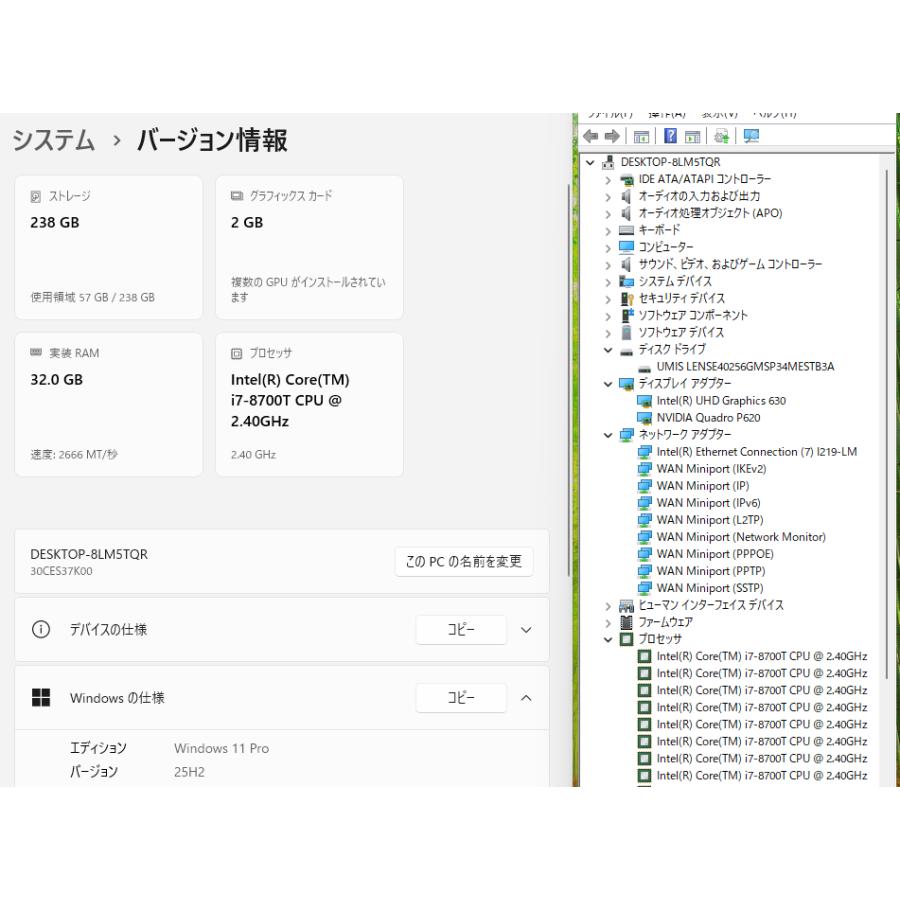Image resolution: width=900 pixels, height=900 pixels.
Task: Expand the デバイスの仕様 section chevron
Action: [x=526, y=630]
